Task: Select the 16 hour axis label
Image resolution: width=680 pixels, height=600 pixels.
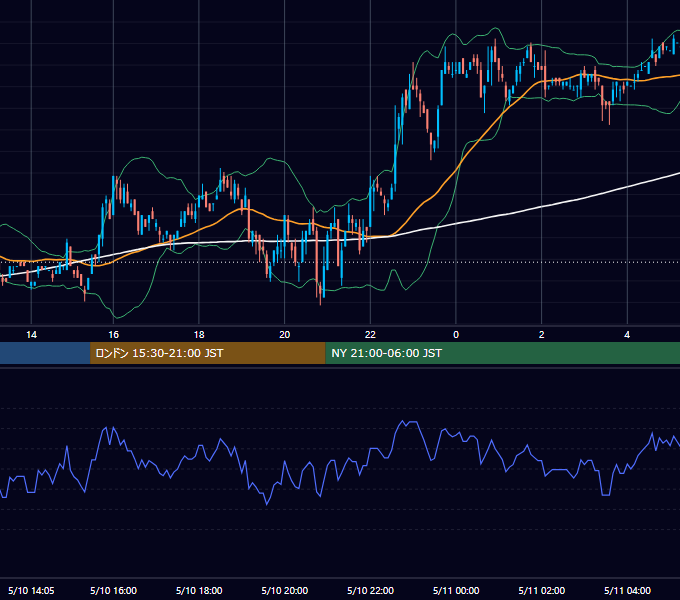Action: click(x=113, y=335)
